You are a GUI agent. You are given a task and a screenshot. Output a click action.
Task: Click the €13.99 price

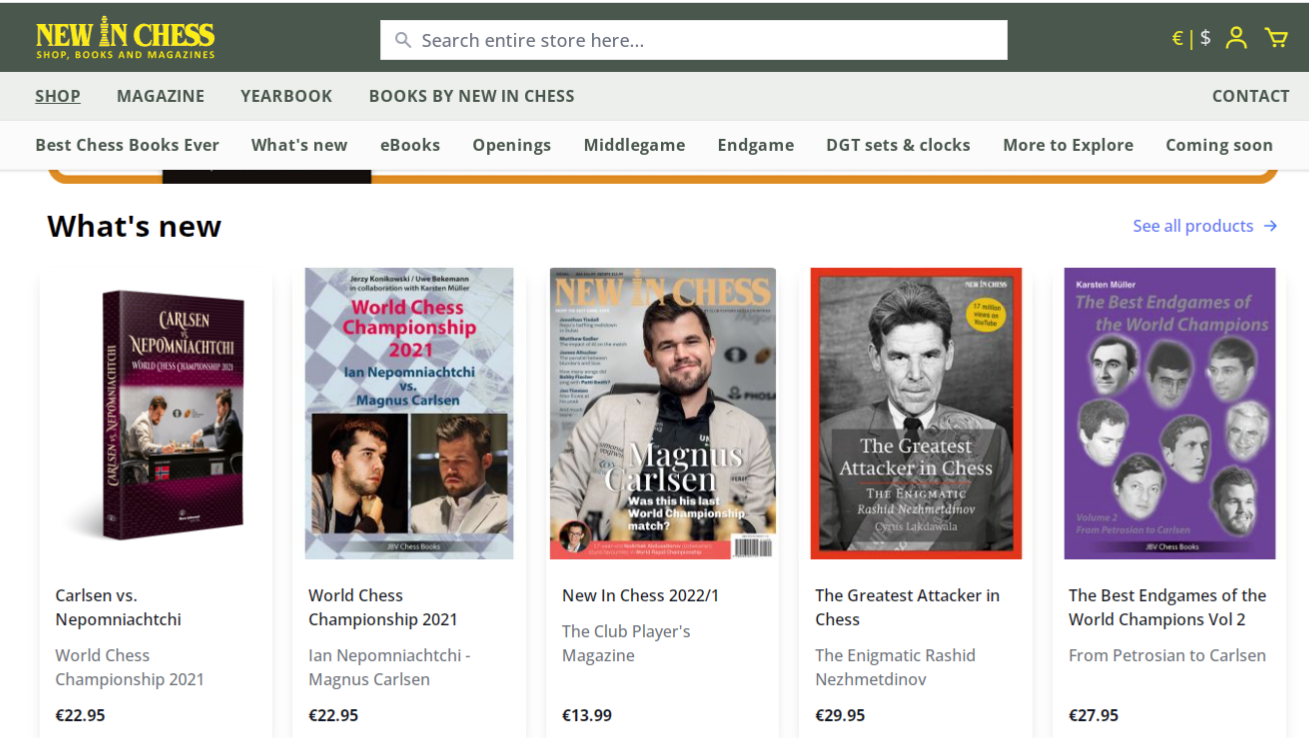tap(587, 715)
